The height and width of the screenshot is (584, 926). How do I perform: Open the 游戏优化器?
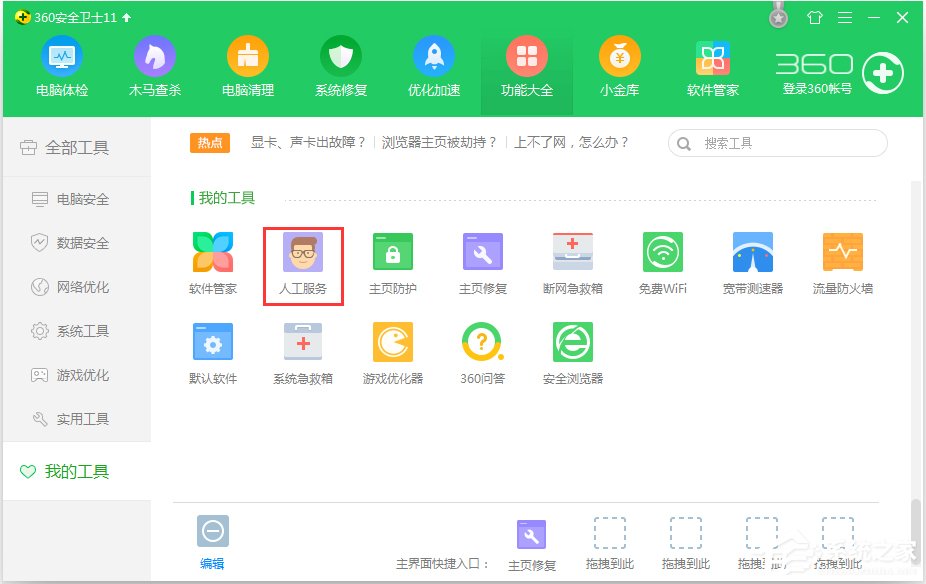tap(393, 350)
